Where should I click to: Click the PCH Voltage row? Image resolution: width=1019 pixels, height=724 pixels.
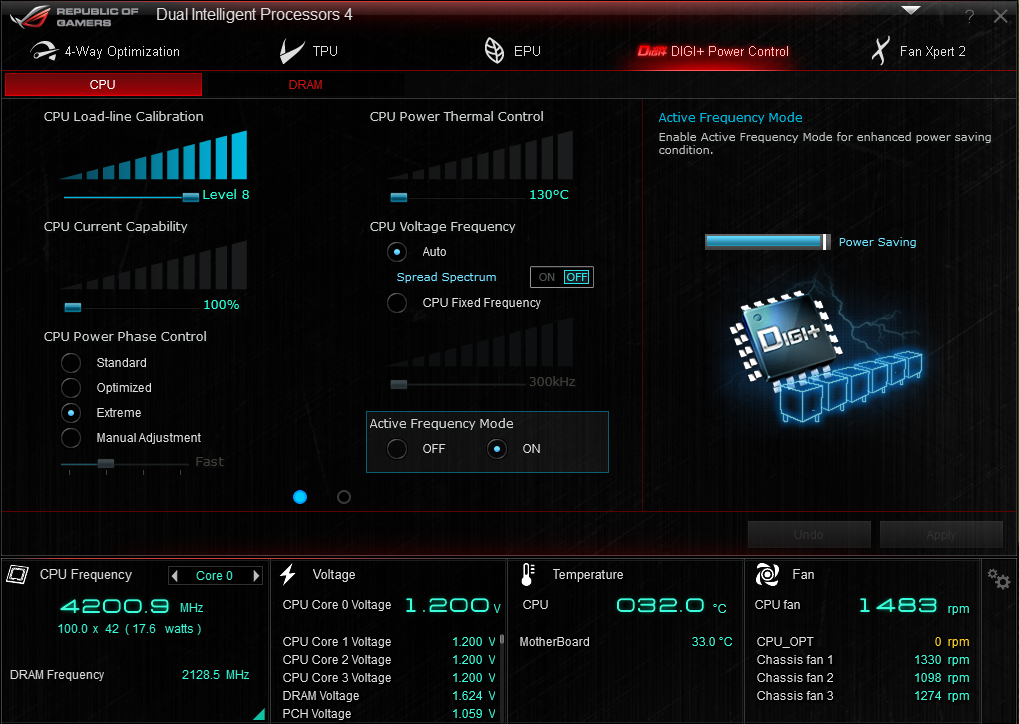389,714
